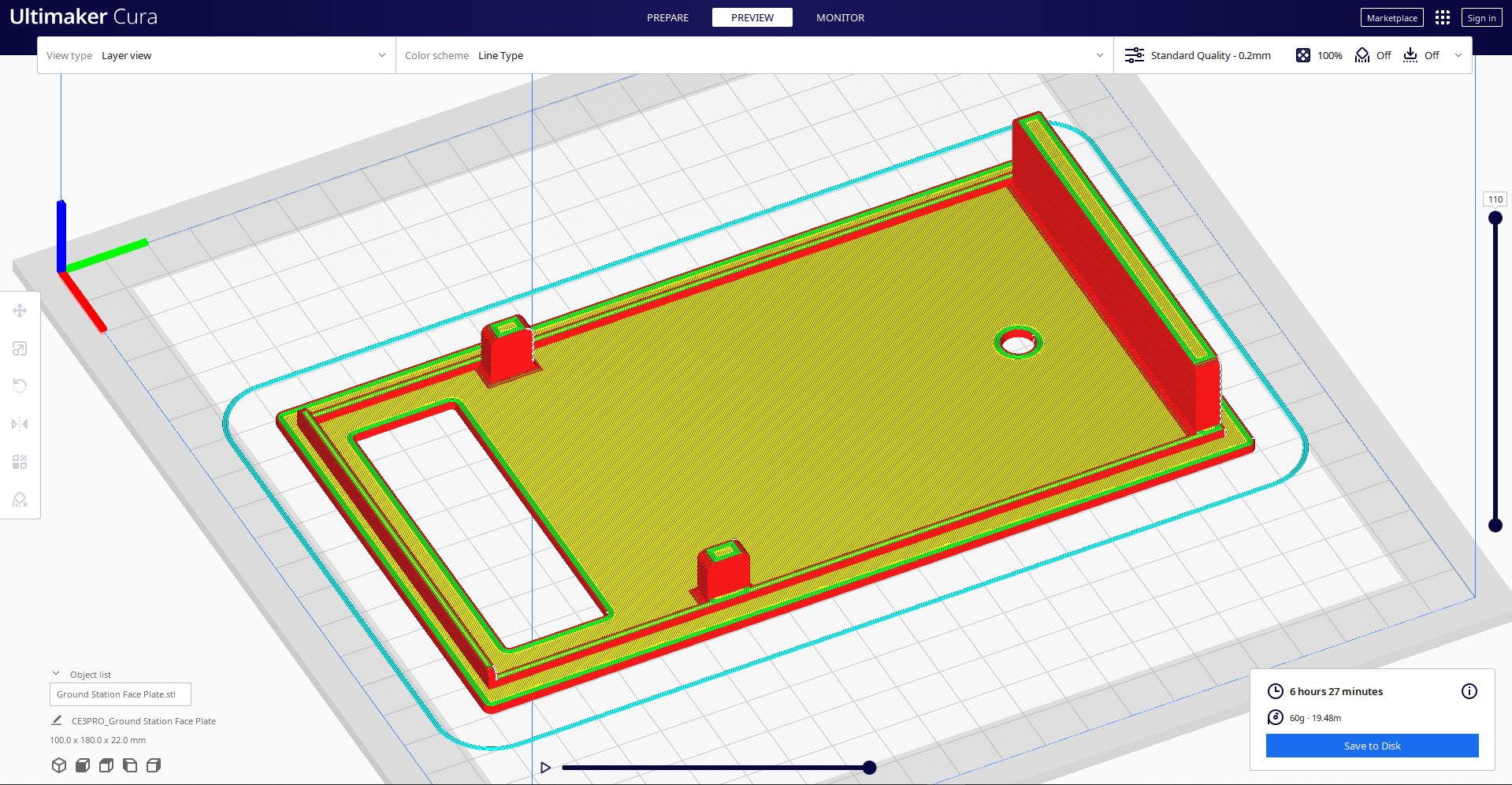The image size is (1512, 785).
Task: Open Per Model Settings tool
Action: [20, 462]
